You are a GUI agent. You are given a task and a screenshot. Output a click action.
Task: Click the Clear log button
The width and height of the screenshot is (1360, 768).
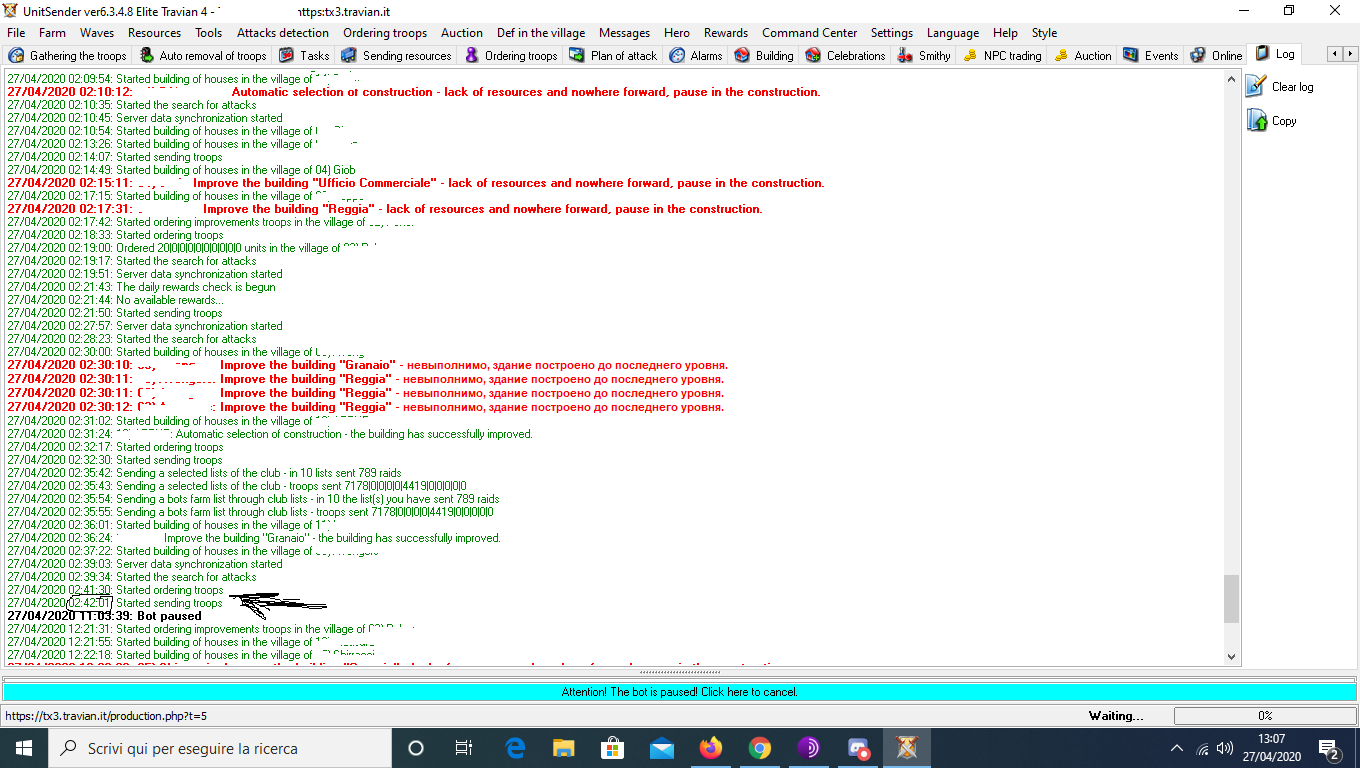coord(1280,87)
